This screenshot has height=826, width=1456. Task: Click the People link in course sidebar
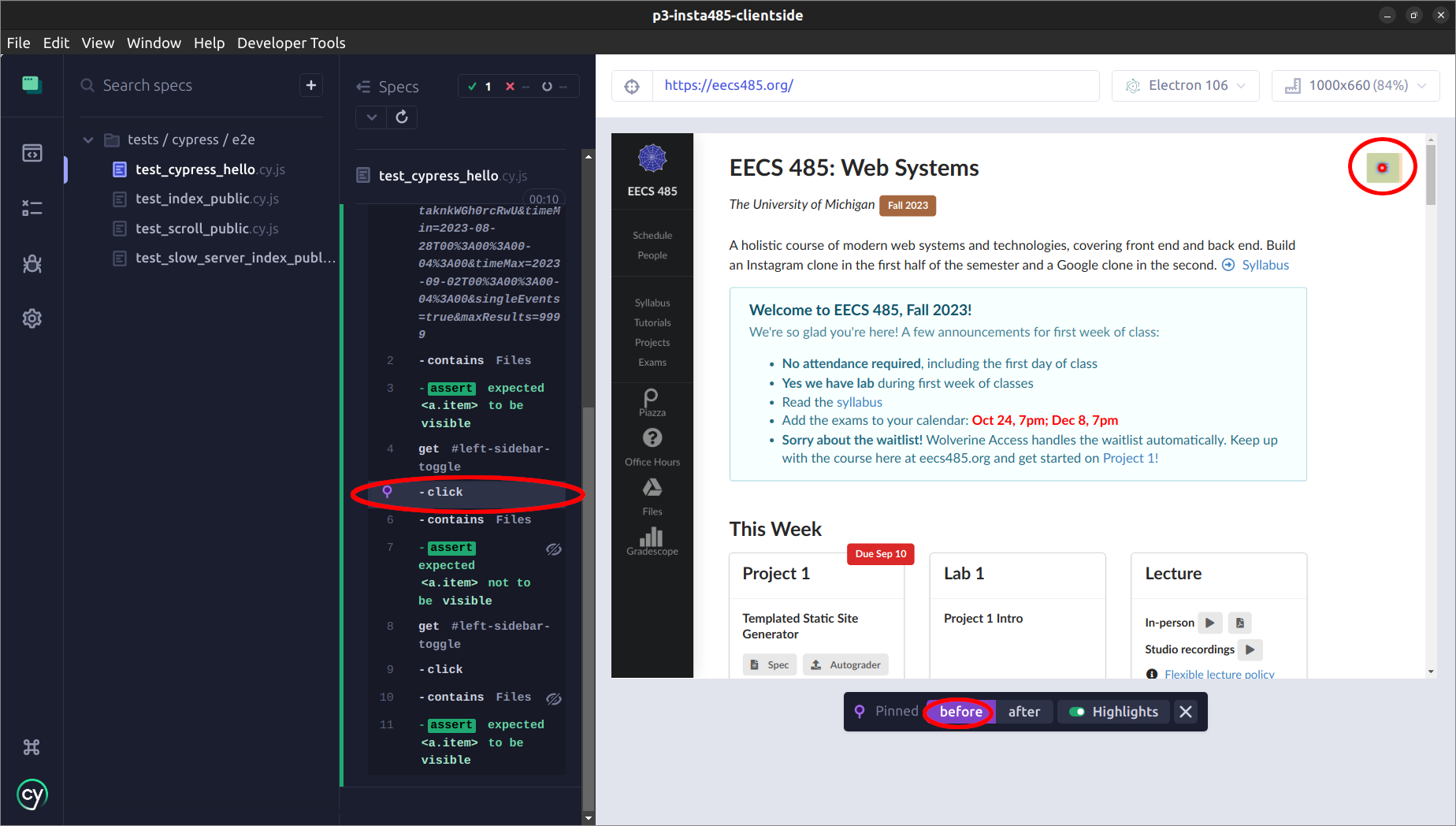652,255
